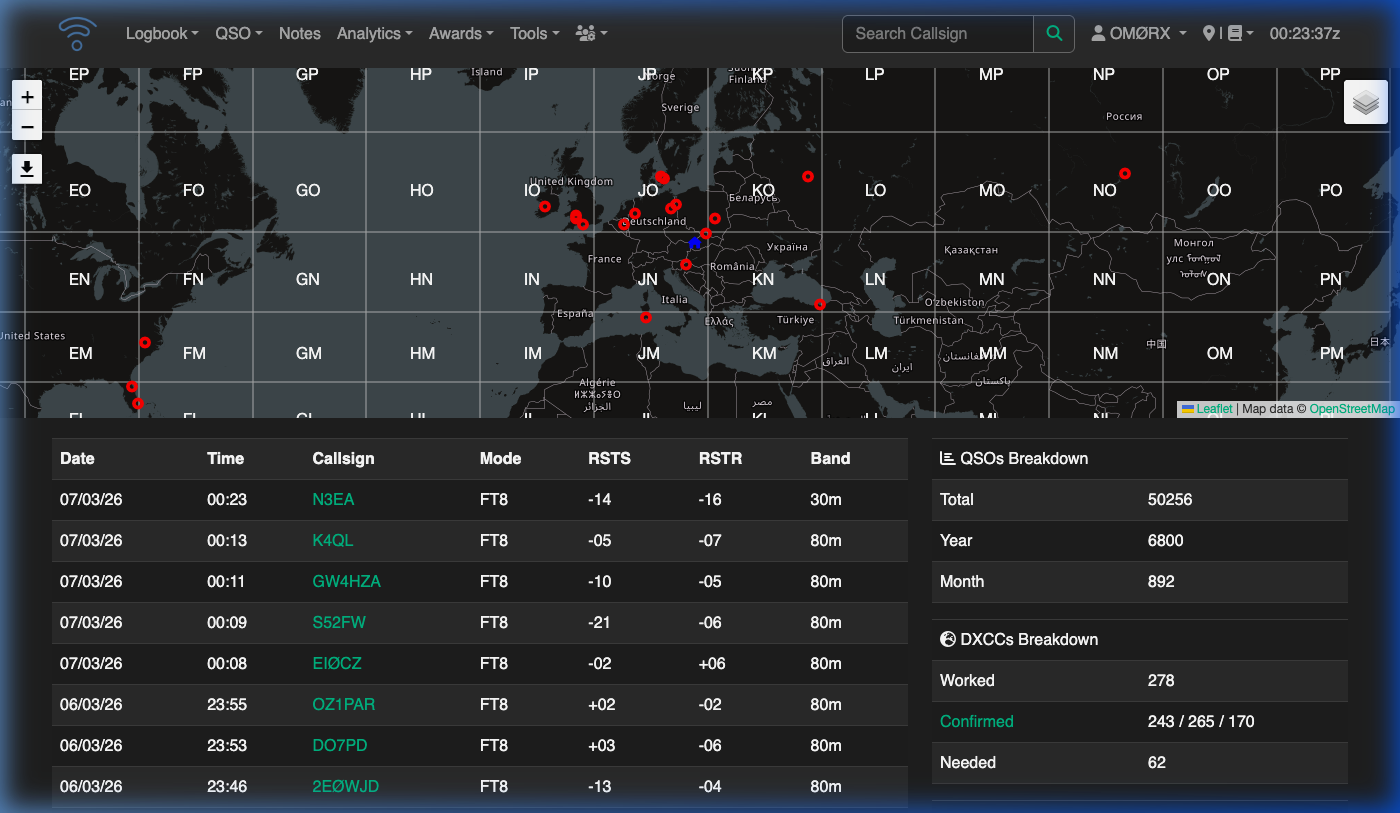Open the map layers control icon
Screen dimensions: 1400x813
tap(1364, 101)
